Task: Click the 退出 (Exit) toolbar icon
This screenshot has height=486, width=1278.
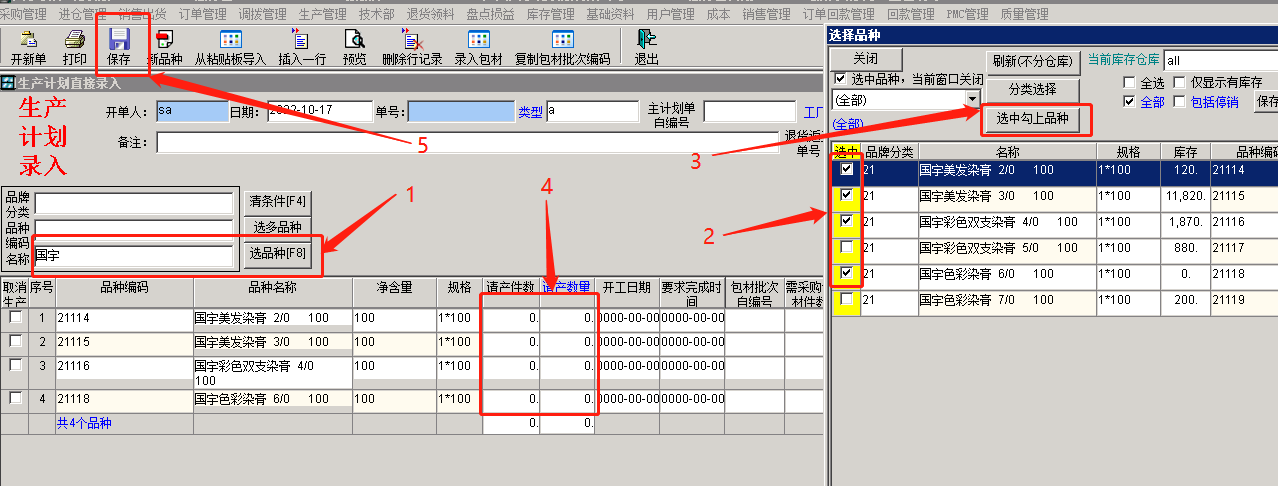Action: click(646, 47)
